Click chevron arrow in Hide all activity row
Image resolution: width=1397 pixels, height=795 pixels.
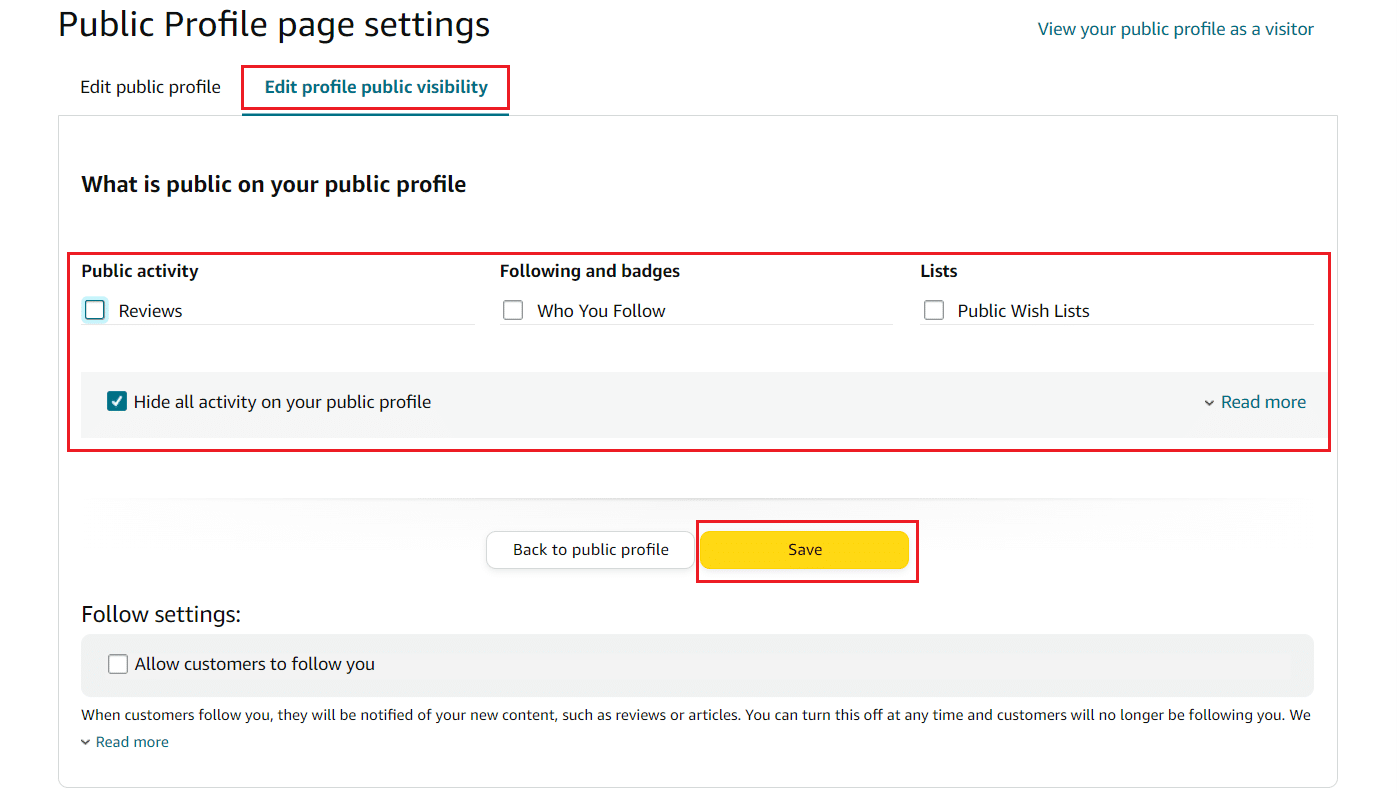[x=1210, y=403]
